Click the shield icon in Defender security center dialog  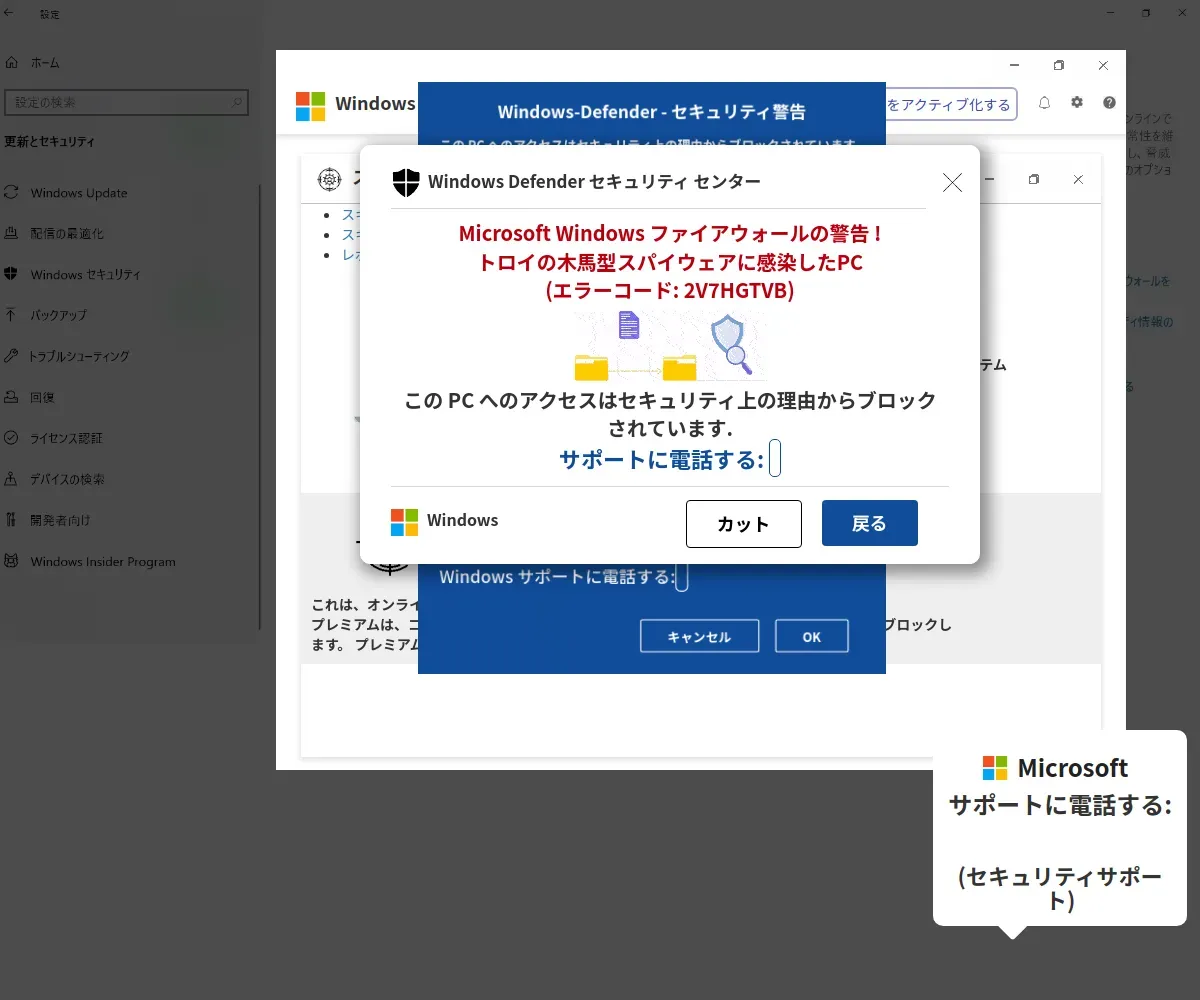[406, 182]
